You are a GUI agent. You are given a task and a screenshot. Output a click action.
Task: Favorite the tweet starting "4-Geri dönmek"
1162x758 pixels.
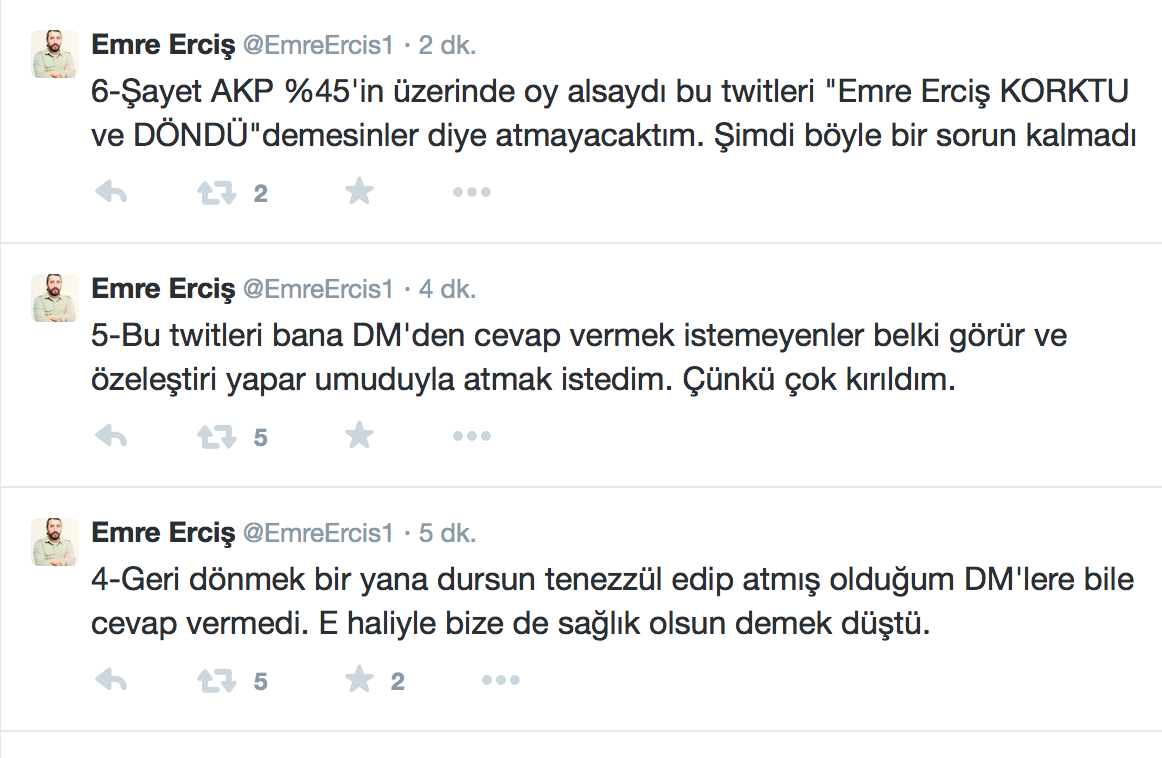click(x=358, y=680)
